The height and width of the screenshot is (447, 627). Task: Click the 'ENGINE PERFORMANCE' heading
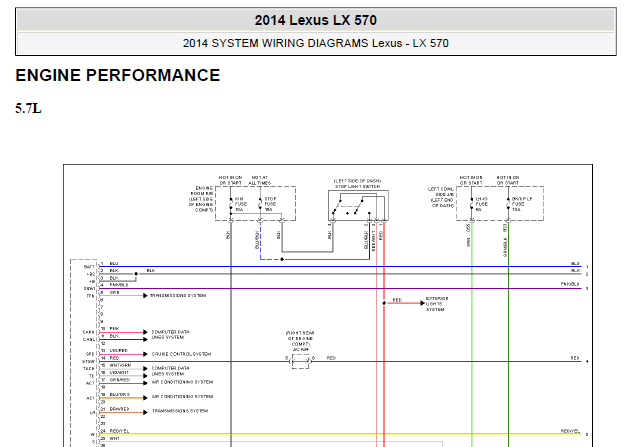(118, 75)
